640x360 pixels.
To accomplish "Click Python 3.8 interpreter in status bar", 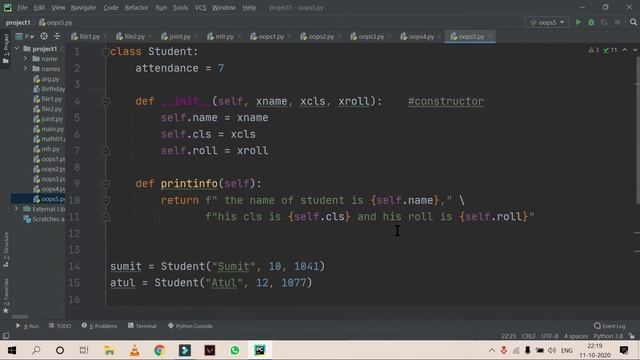I will (608, 336).
